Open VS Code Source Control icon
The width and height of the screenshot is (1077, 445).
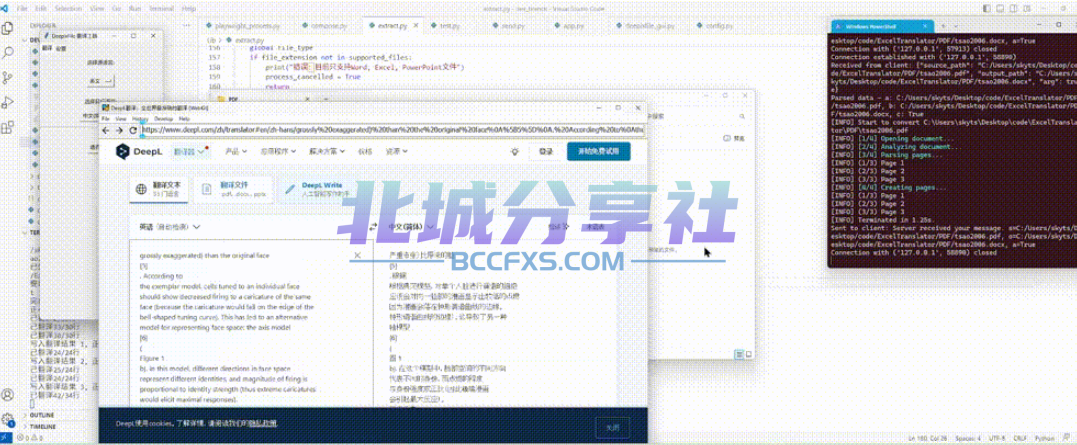8,78
